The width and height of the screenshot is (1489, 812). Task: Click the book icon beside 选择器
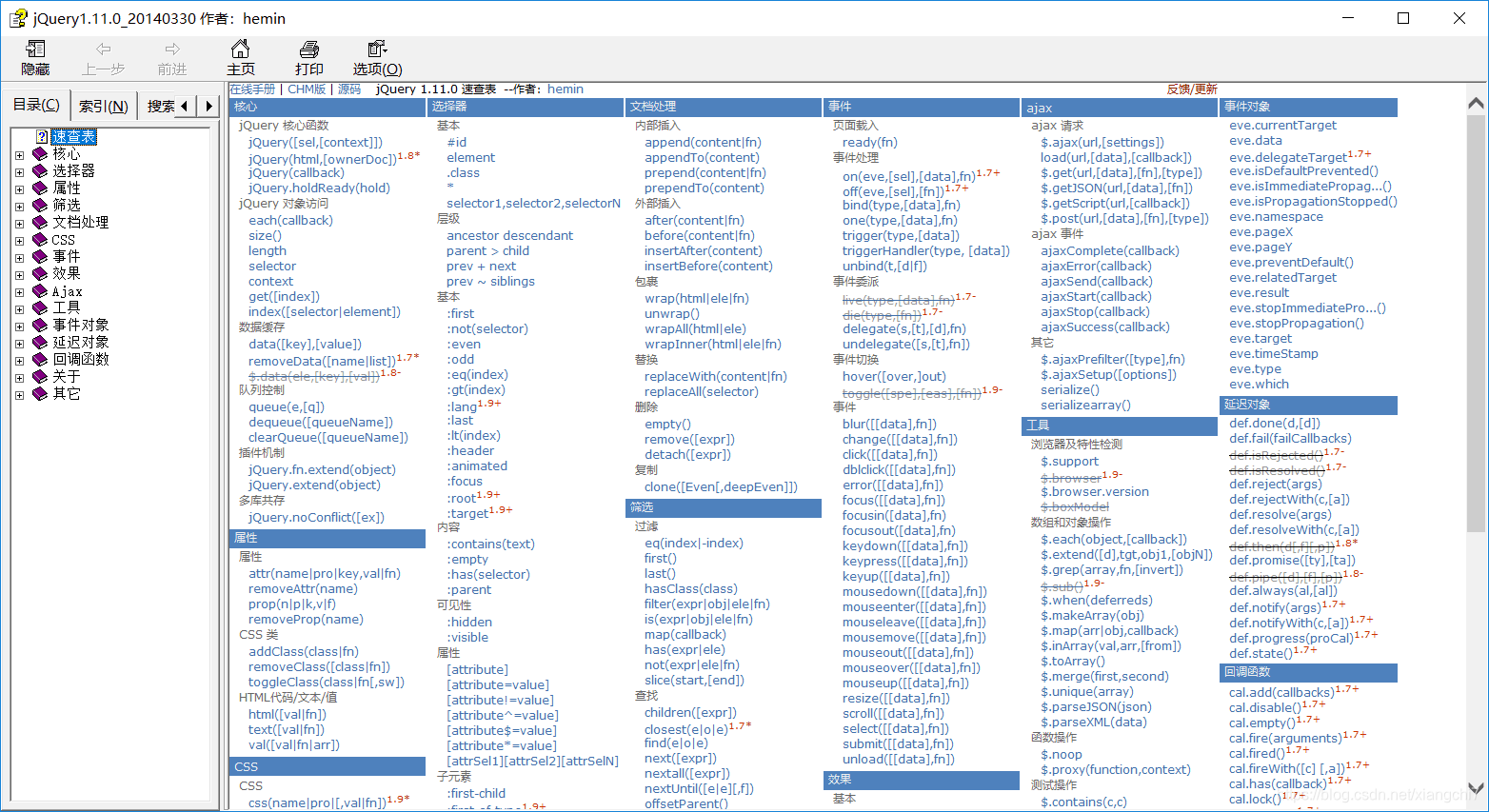click(x=40, y=171)
